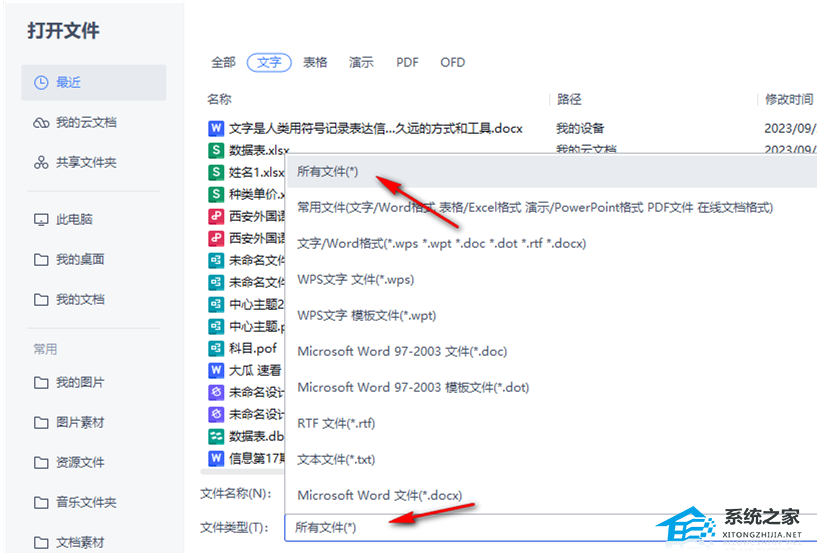This screenshot has width=817, height=553.
Task: Choose Microsoft Word 97-2003 模板文件(*.dot) option
Action: (551, 387)
